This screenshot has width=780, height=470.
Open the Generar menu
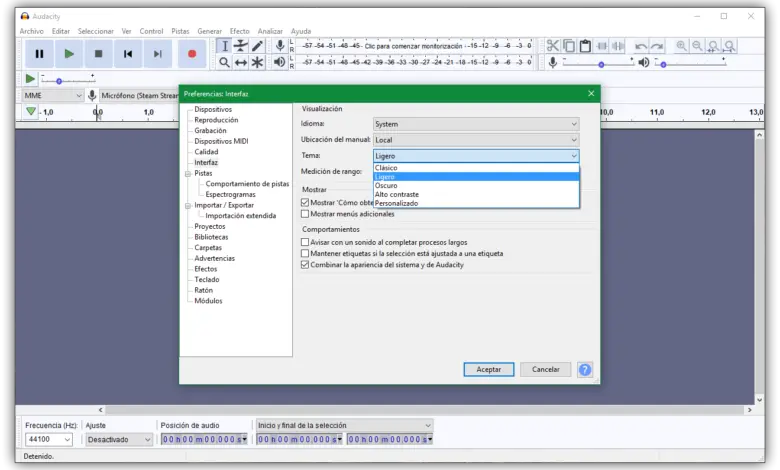point(209,31)
